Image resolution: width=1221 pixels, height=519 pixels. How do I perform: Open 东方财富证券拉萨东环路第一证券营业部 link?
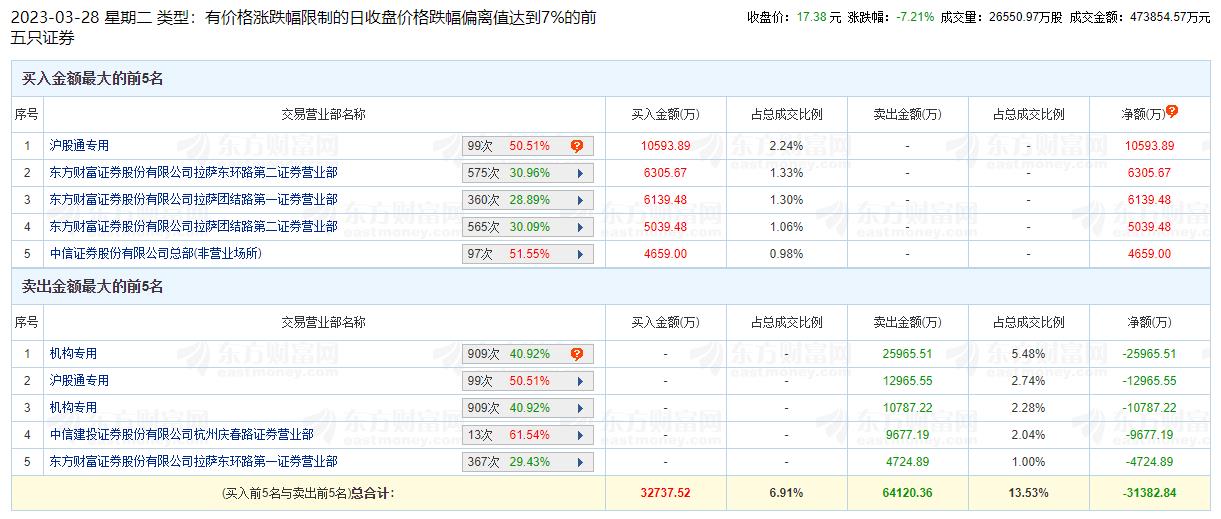(x=194, y=462)
